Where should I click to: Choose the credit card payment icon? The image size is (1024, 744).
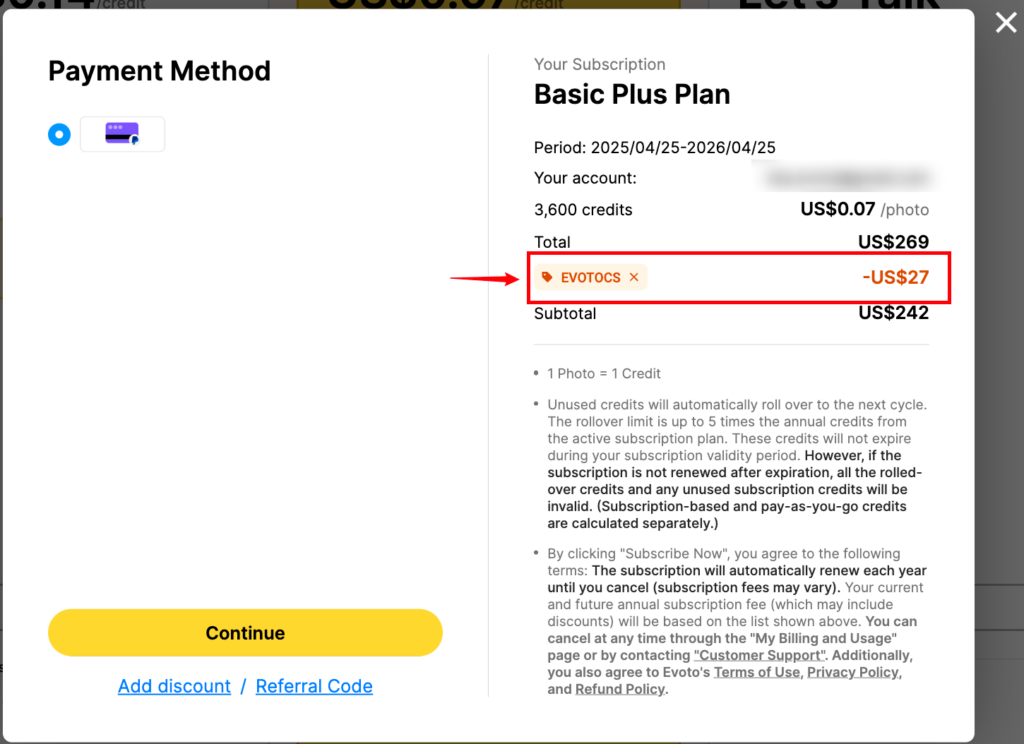pos(122,134)
